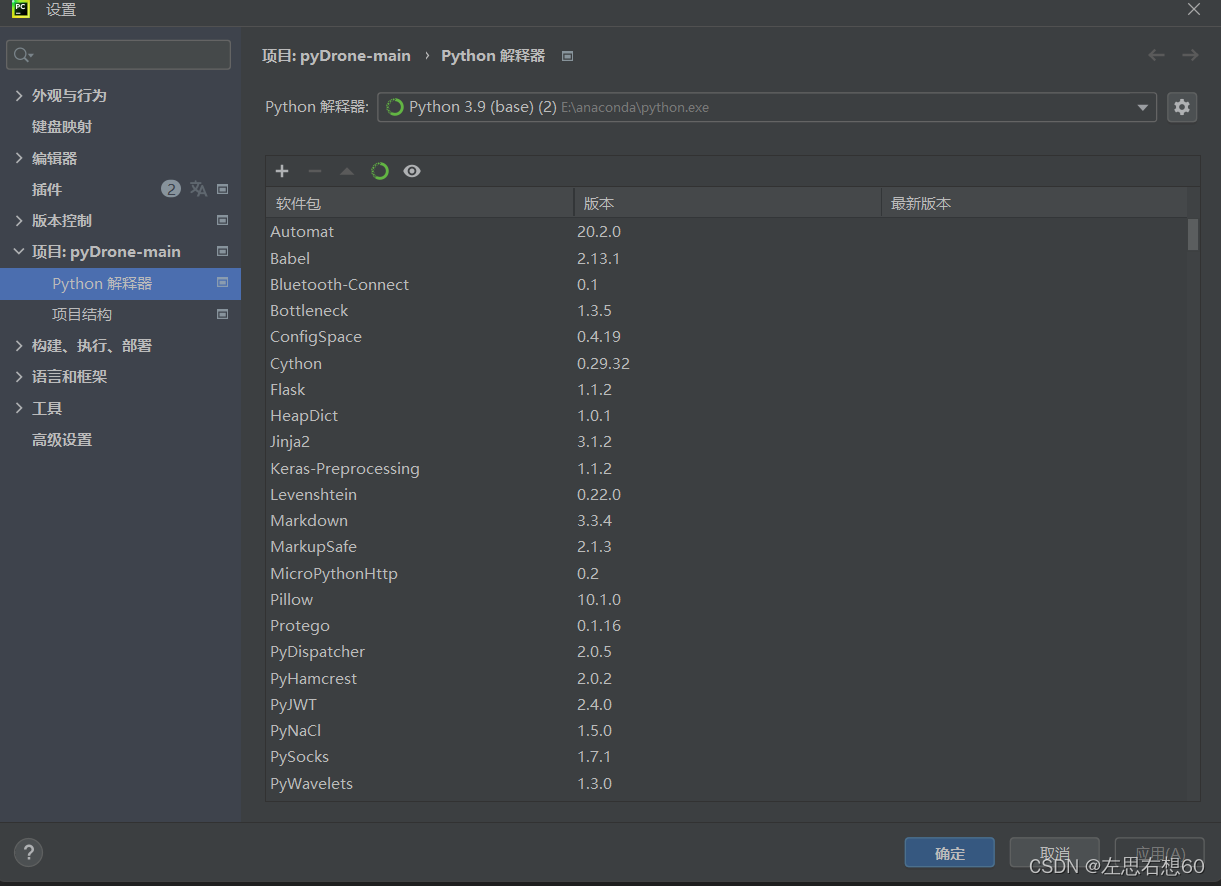Select the MicroPythonHttp package row
Screen dimensions: 1221x886
tap(726, 573)
